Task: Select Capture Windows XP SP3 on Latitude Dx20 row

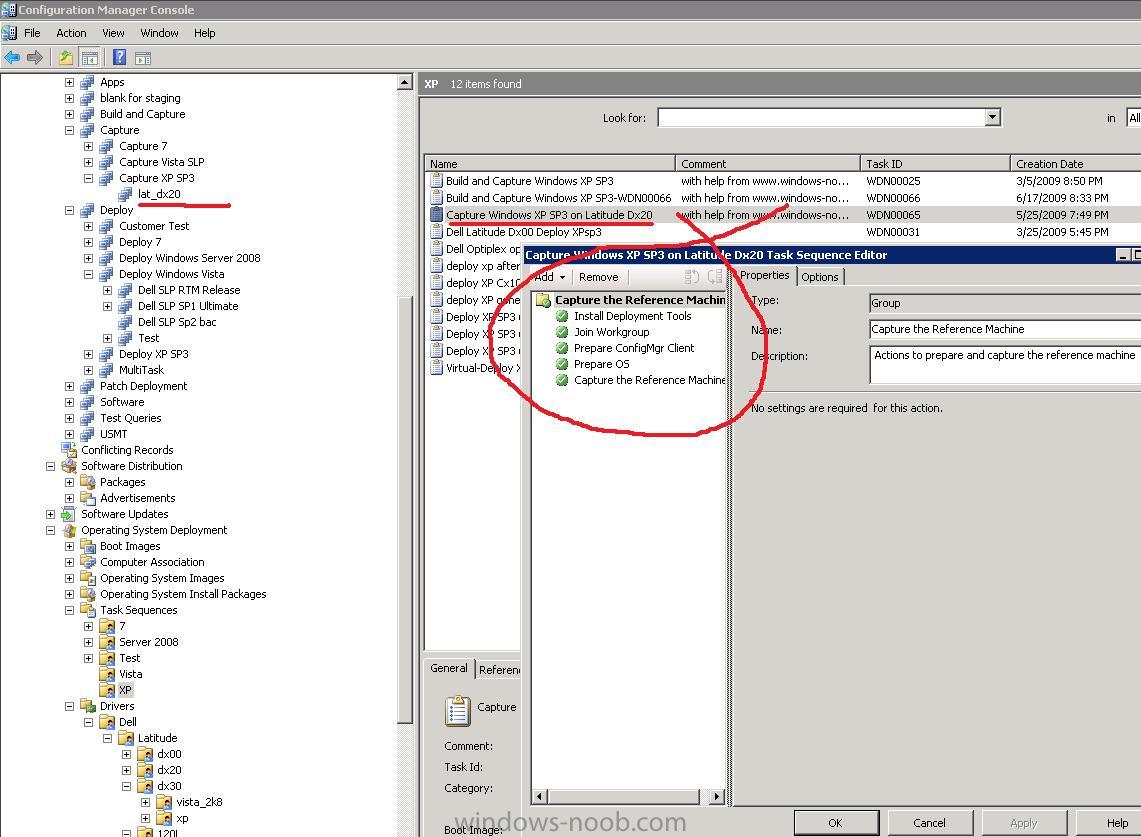Action: [782, 215]
